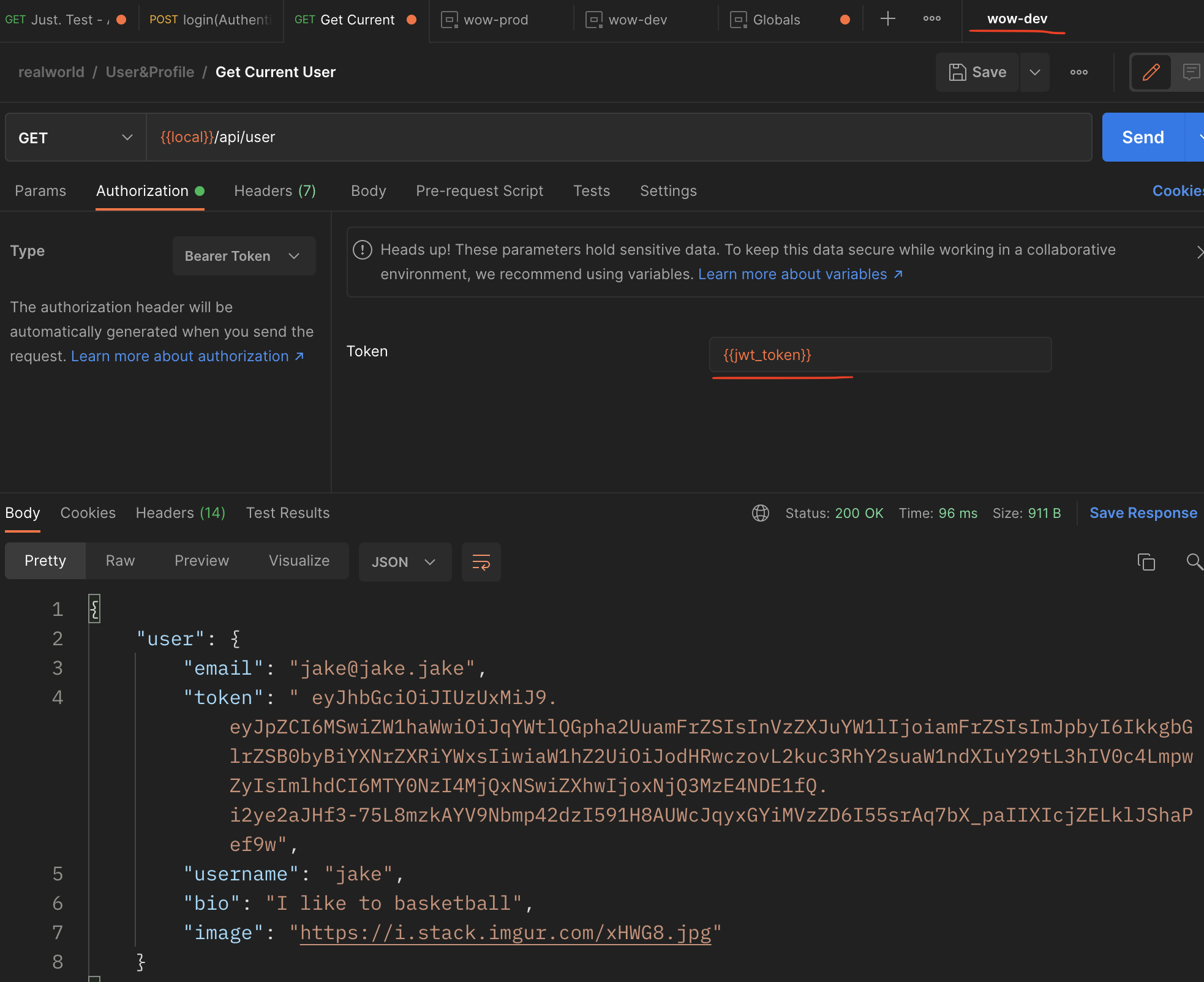Copy response body with the copy icon
The height and width of the screenshot is (982, 1204).
coord(1146,561)
